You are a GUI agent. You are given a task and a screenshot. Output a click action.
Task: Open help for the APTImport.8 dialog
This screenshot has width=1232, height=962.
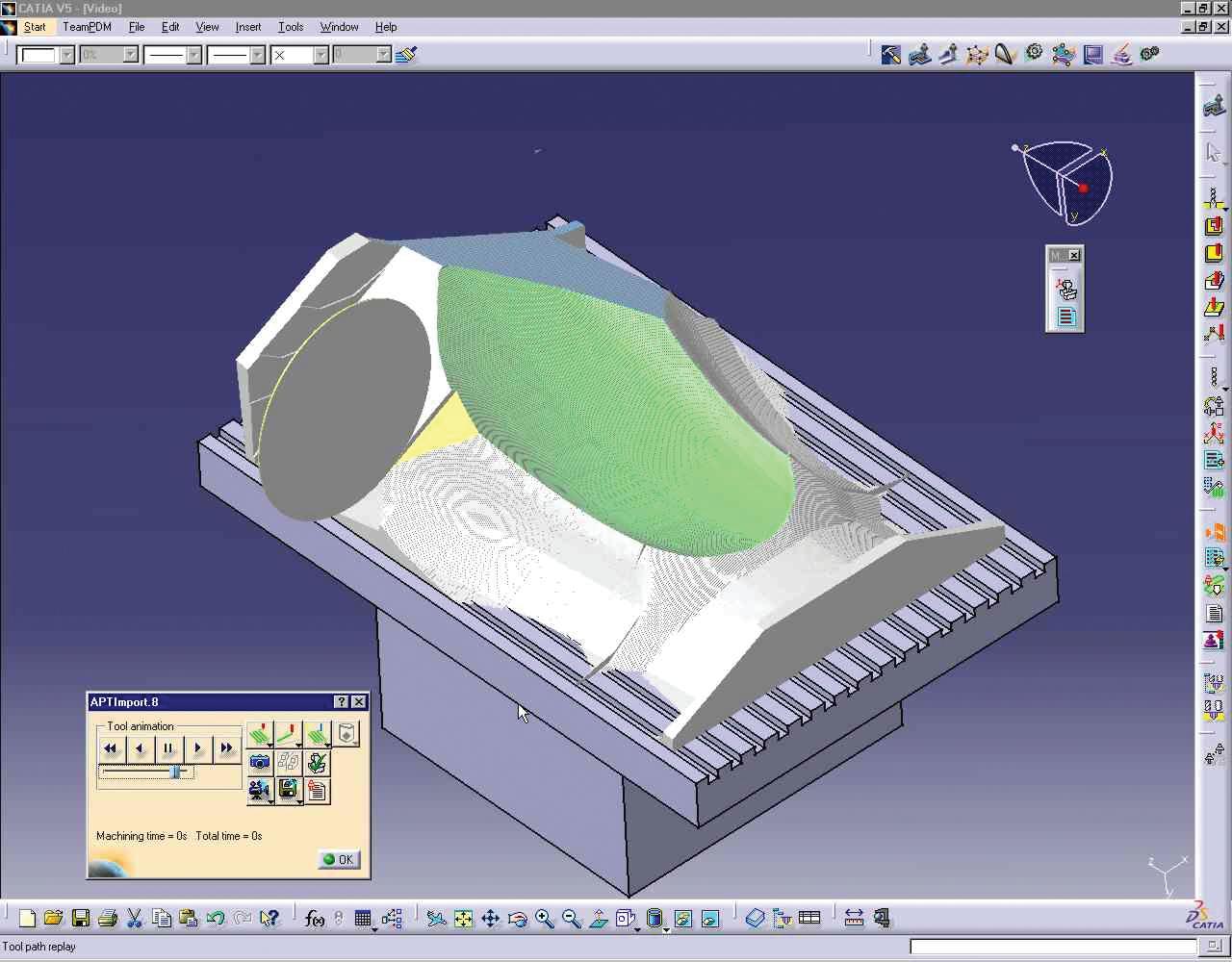tap(341, 702)
